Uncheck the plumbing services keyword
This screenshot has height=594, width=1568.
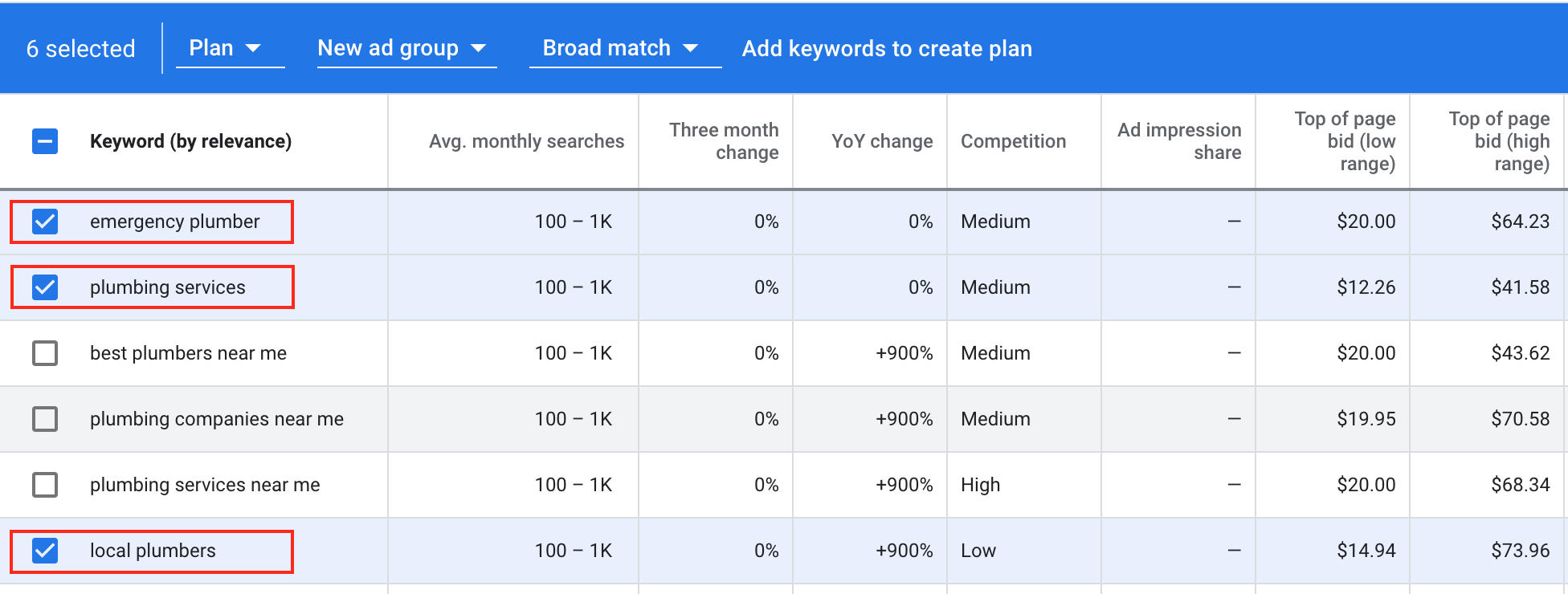(45, 287)
